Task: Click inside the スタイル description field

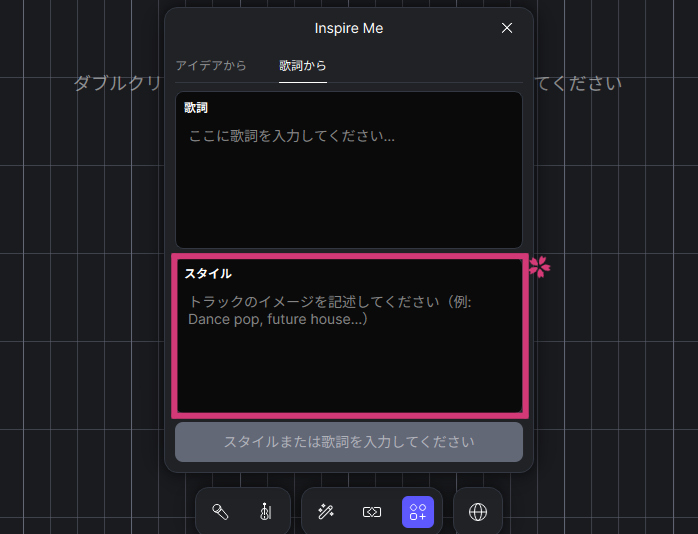Action: [349, 360]
